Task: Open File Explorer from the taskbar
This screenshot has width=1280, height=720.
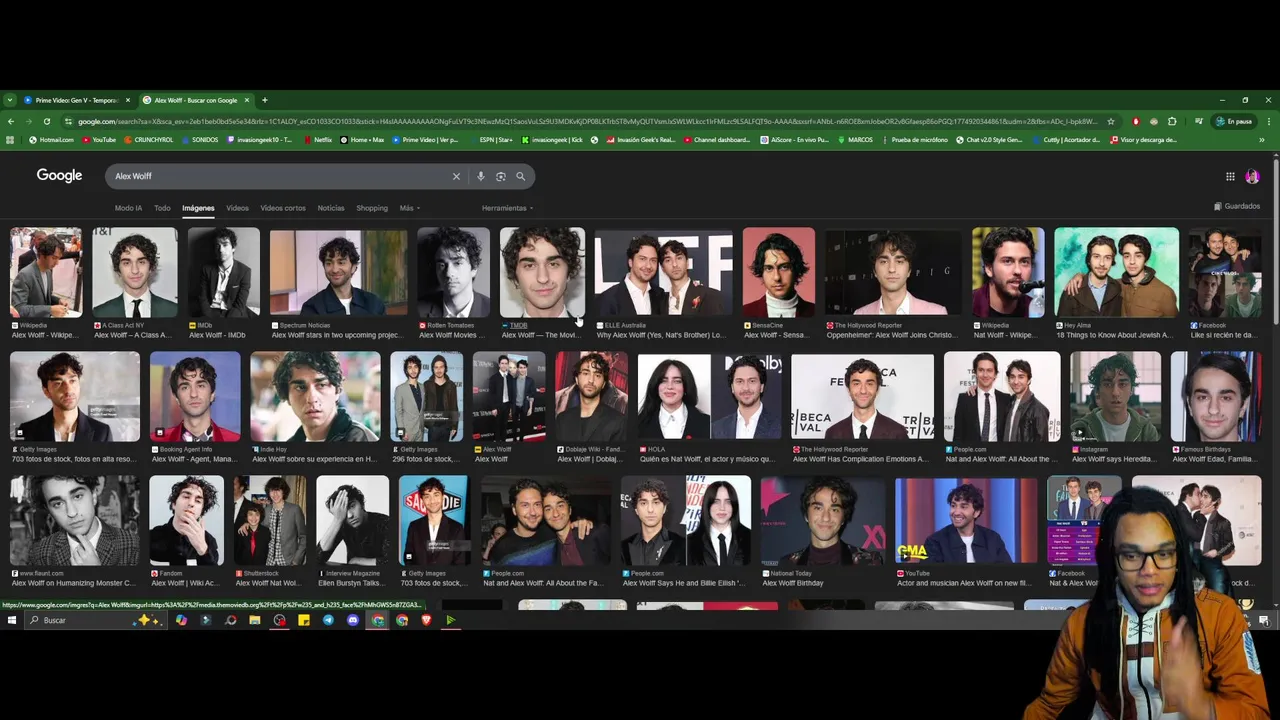Action: coord(255,620)
